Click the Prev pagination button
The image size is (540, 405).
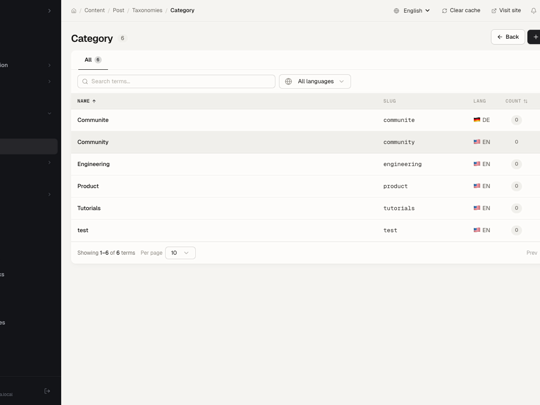(x=531, y=253)
